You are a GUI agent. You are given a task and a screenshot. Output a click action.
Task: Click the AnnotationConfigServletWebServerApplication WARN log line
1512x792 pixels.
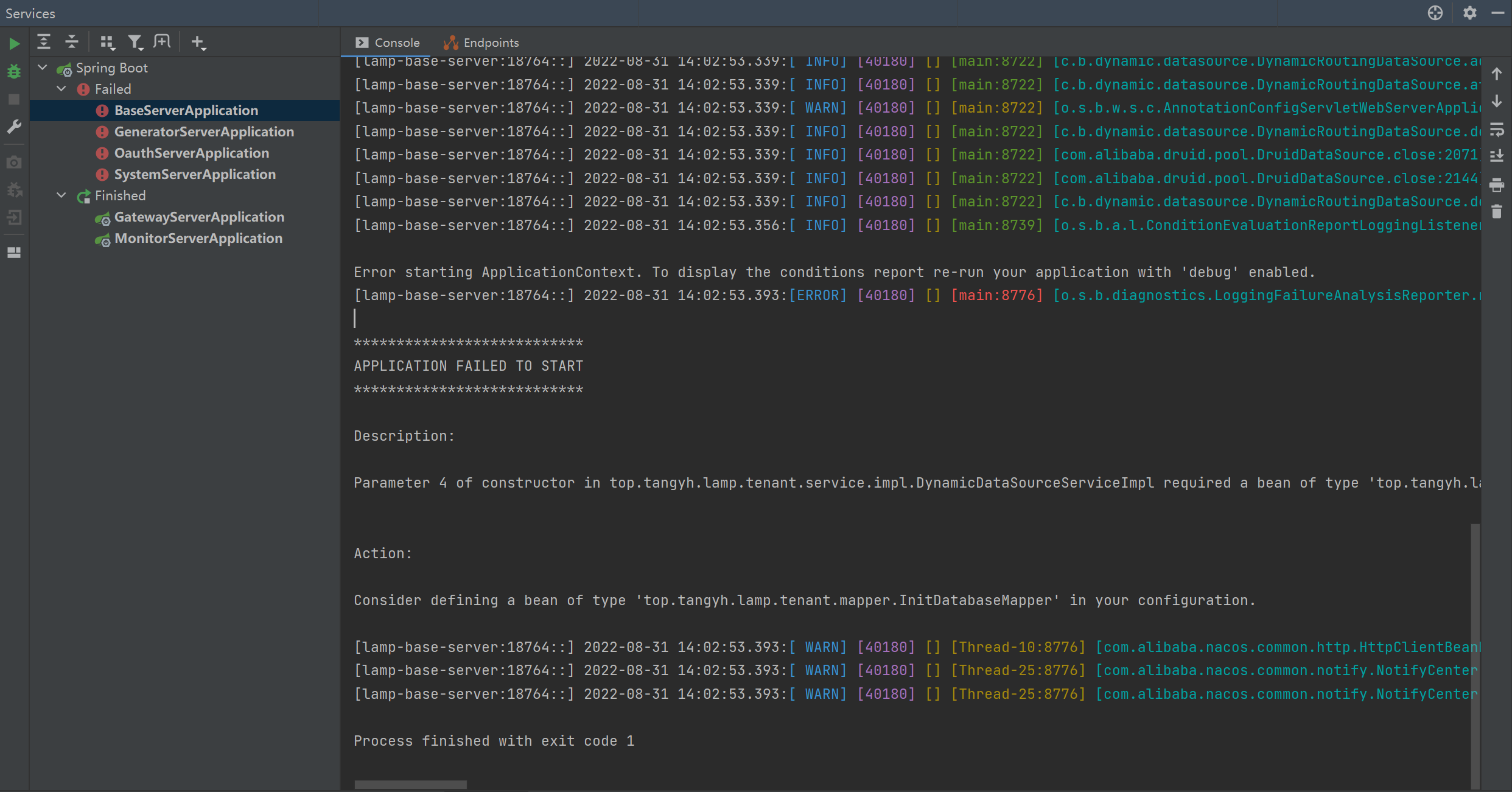[917, 108]
